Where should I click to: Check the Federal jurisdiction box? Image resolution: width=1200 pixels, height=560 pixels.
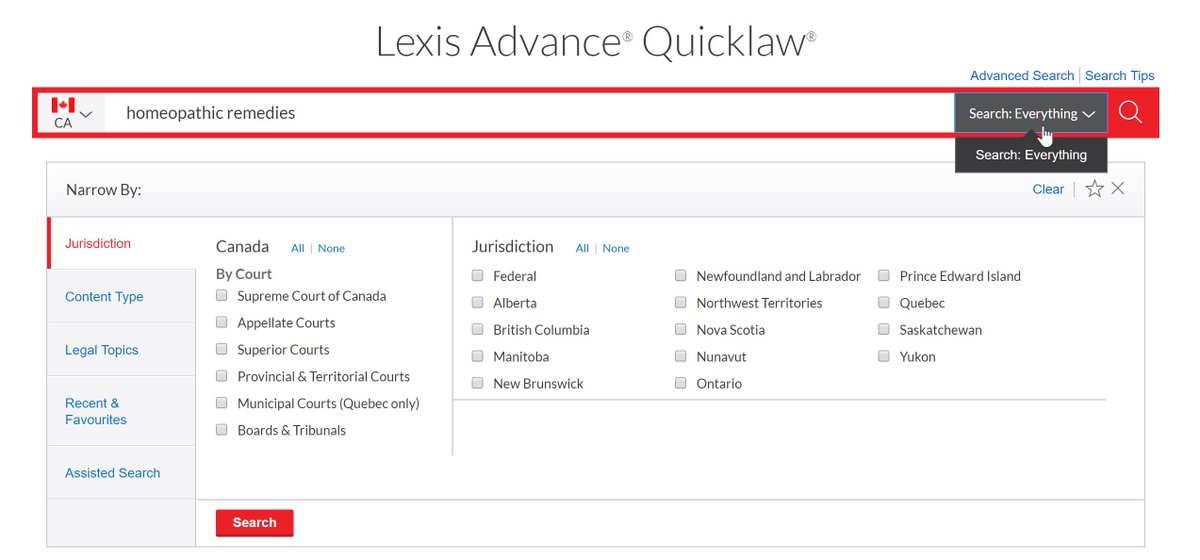tap(477, 275)
